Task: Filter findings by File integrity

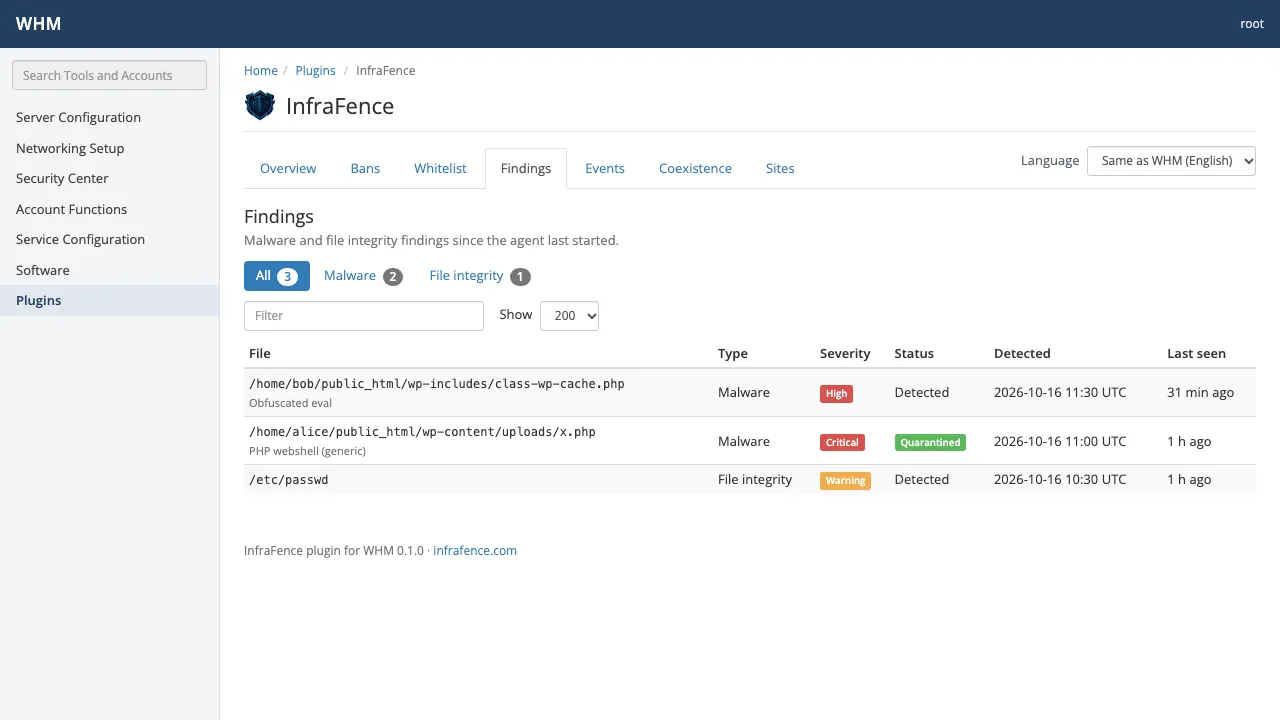Action: click(480, 276)
